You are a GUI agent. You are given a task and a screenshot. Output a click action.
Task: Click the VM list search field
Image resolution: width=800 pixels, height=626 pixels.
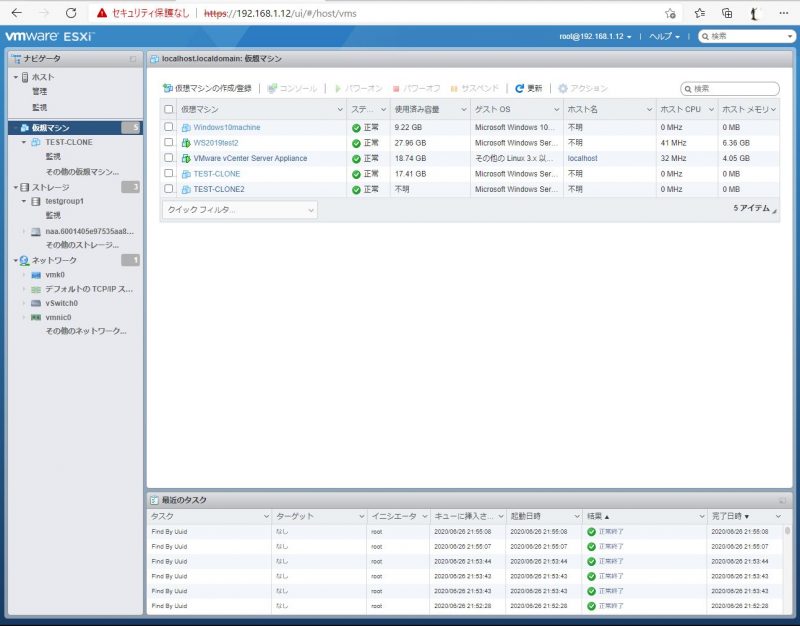coord(730,89)
